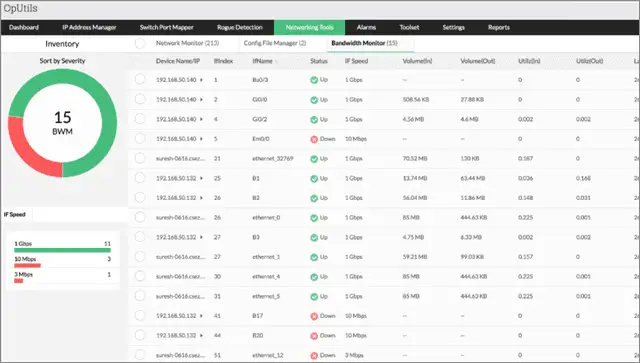The height and width of the screenshot is (363, 640).
Task: Expand arrow next to 192.168.50.132 IfIndex 25
Action: (201, 178)
